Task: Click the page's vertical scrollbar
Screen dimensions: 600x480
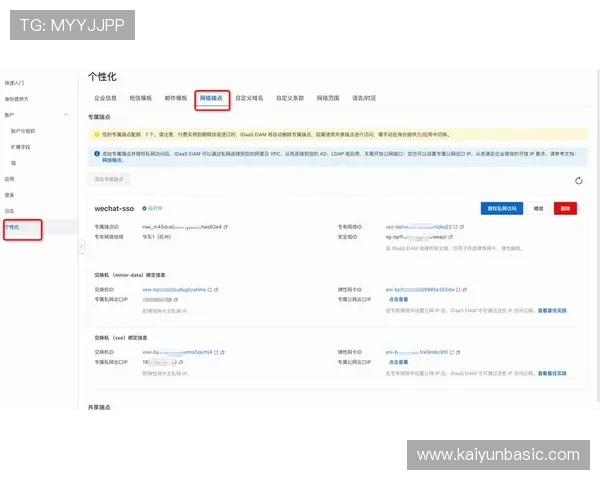Action: (598, 235)
